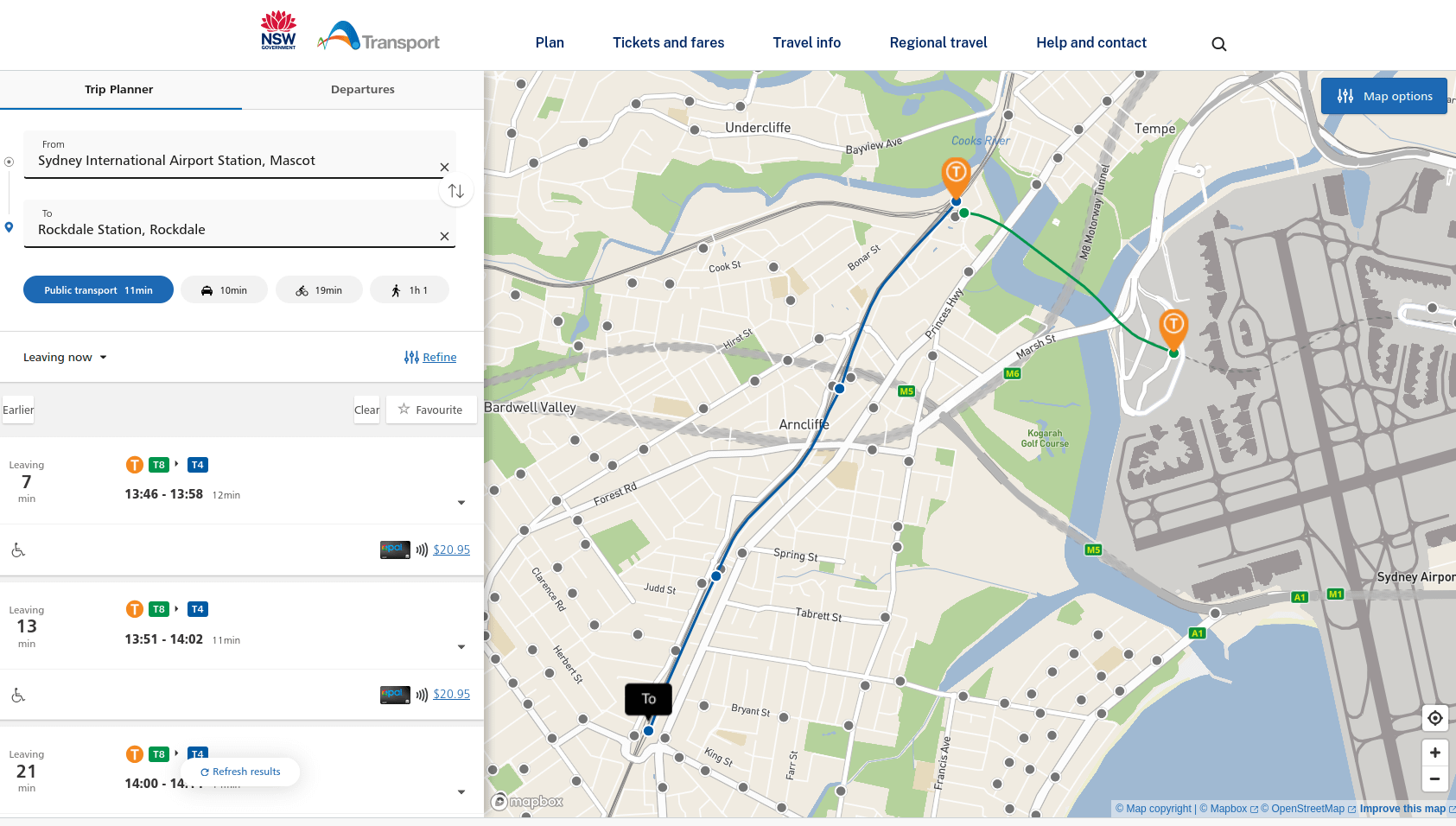This screenshot has height=826, width=1456.
Task: Zoom out on the map
Action: (1434, 778)
